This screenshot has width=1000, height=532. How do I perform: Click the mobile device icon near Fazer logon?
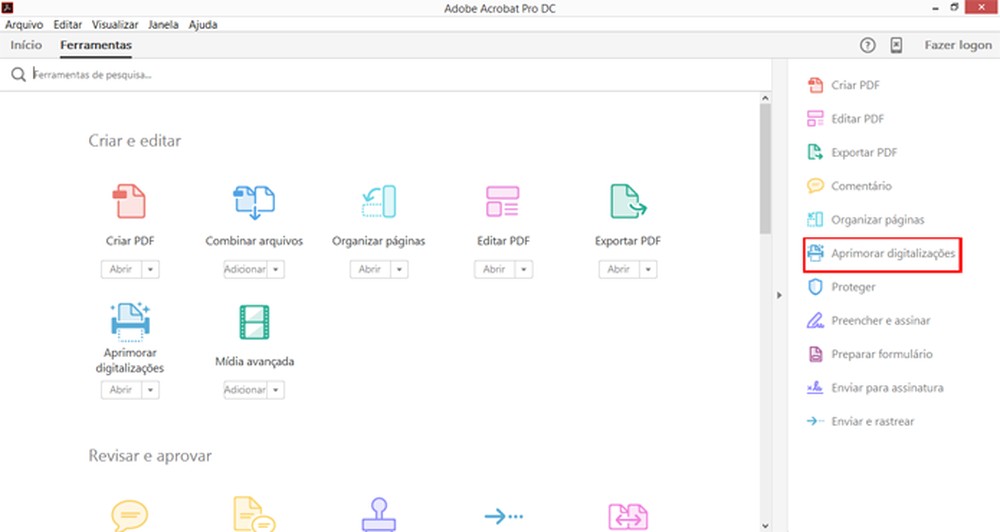coord(896,45)
